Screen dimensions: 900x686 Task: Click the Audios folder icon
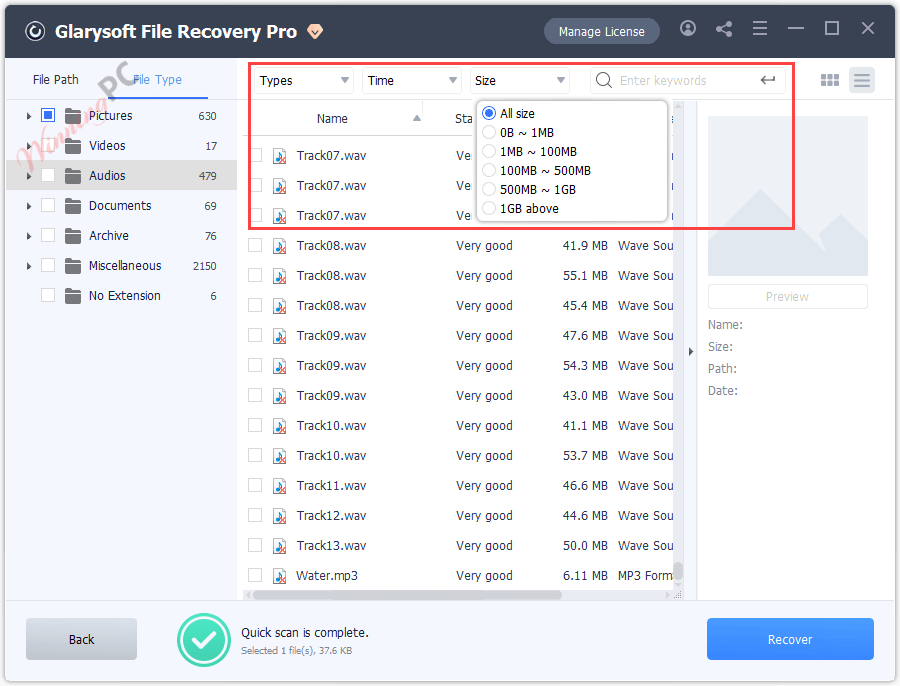click(73, 176)
